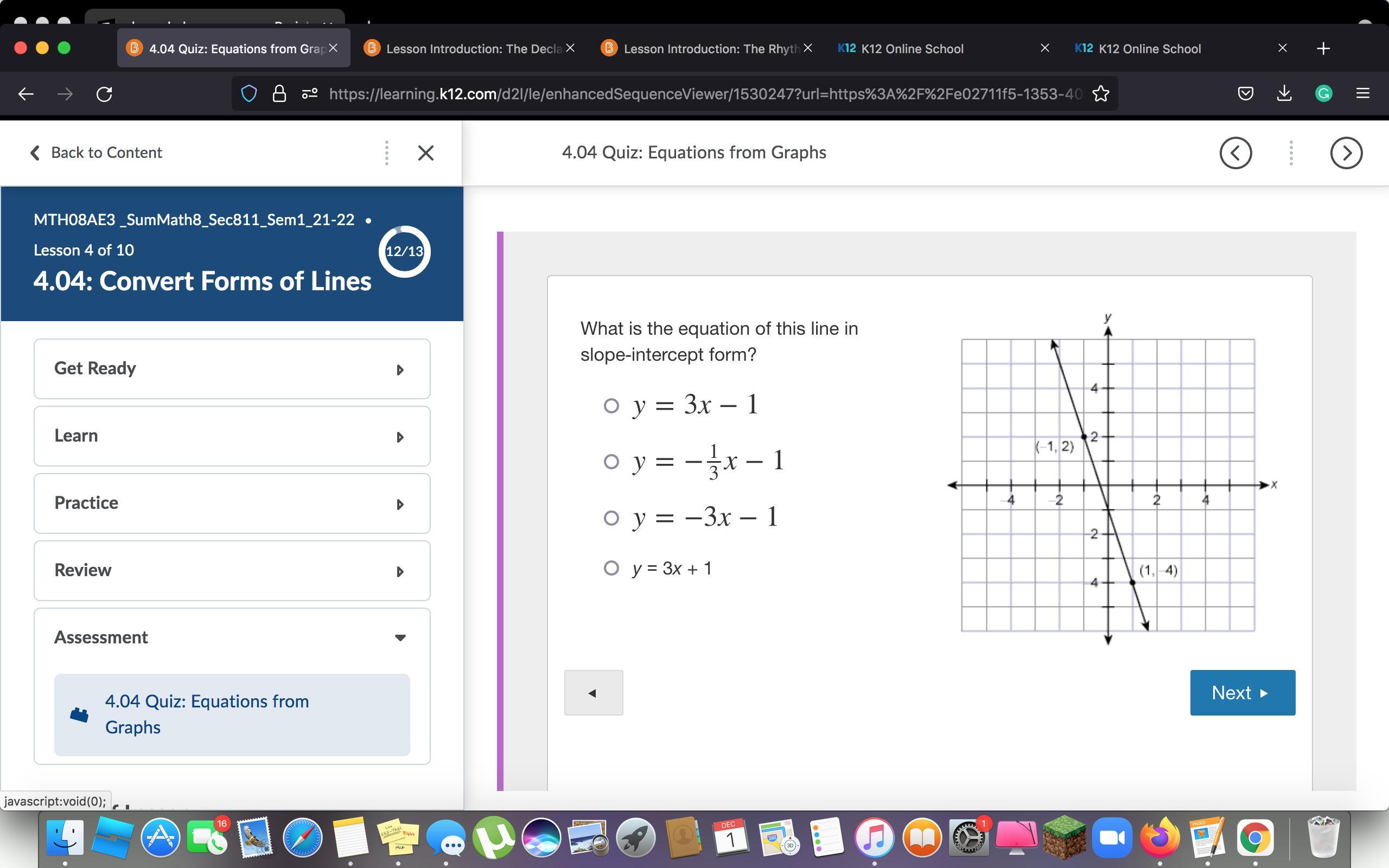Select answer y = −3x − 1
This screenshot has width=1389, height=868.
pos(611,518)
